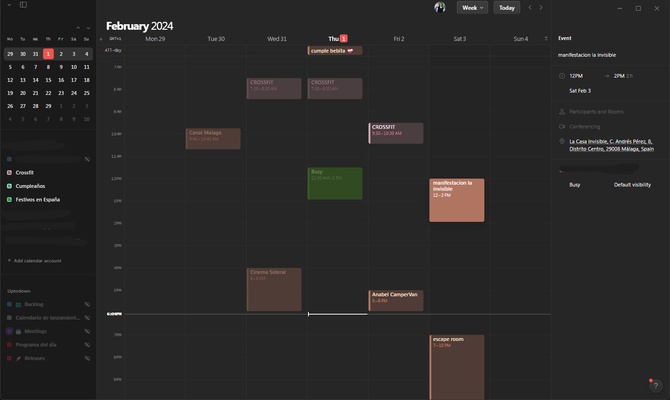
Task: Open the profile avatar menu
Action: (440, 7)
